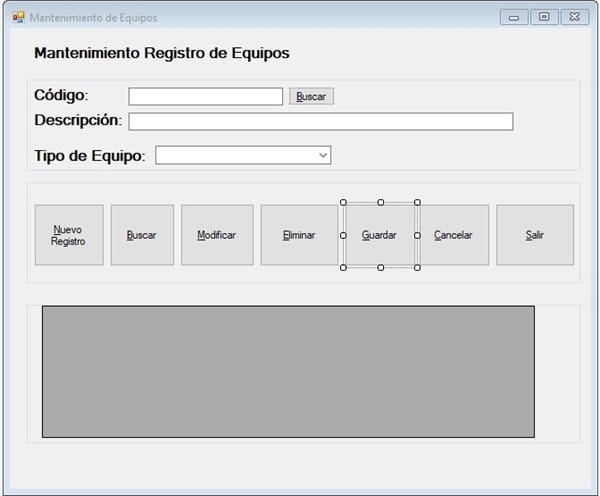Click the Salir button
This screenshot has width=600, height=496.
[535, 235]
